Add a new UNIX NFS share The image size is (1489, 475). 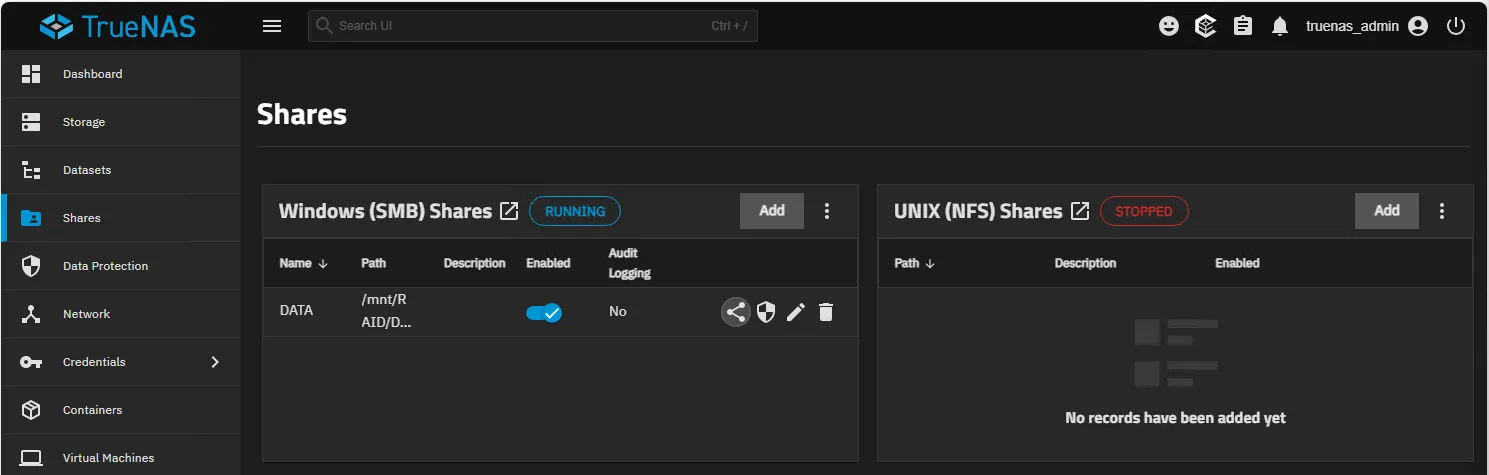click(1386, 211)
